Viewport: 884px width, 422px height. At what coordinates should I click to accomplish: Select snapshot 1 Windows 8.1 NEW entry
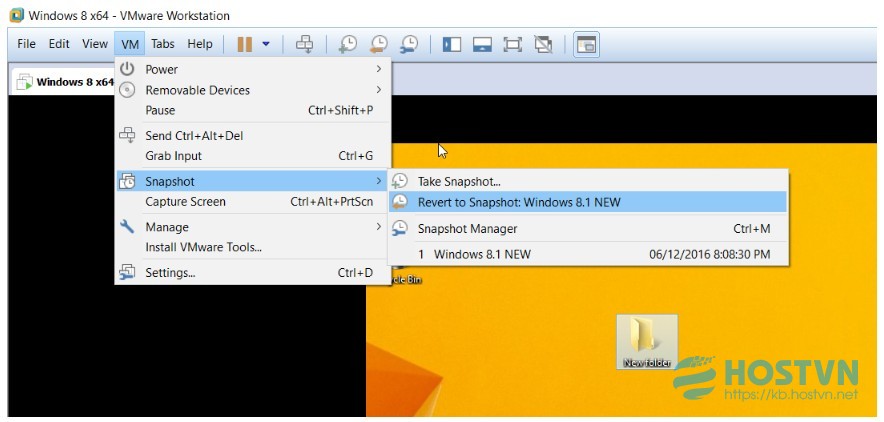(587, 254)
